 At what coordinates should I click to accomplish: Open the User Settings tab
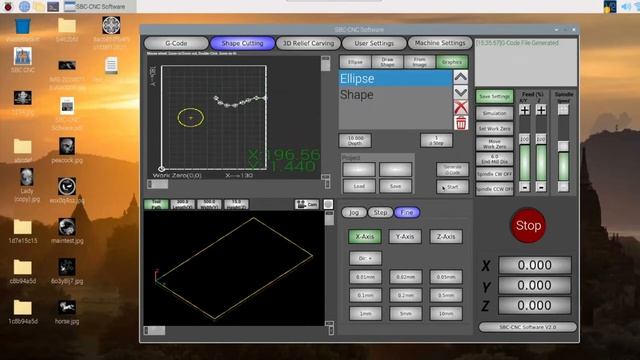point(374,43)
